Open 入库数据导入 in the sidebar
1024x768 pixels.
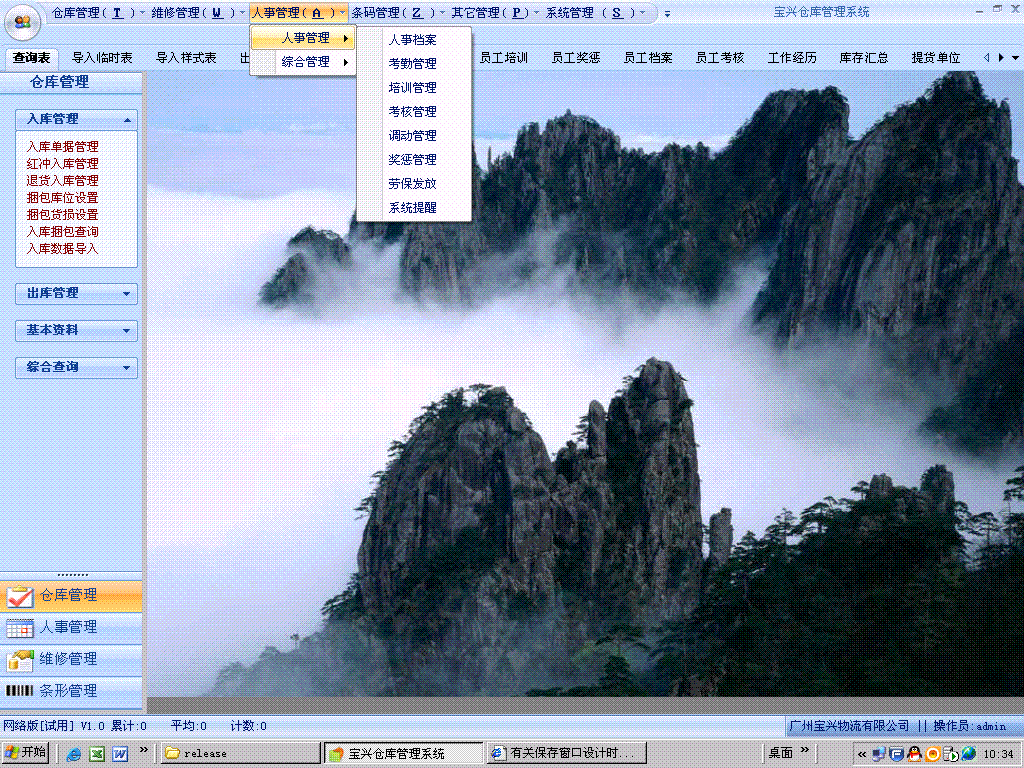coord(63,249)
